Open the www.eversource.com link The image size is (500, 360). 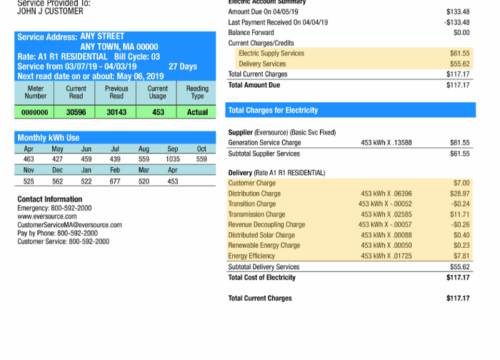47,216
